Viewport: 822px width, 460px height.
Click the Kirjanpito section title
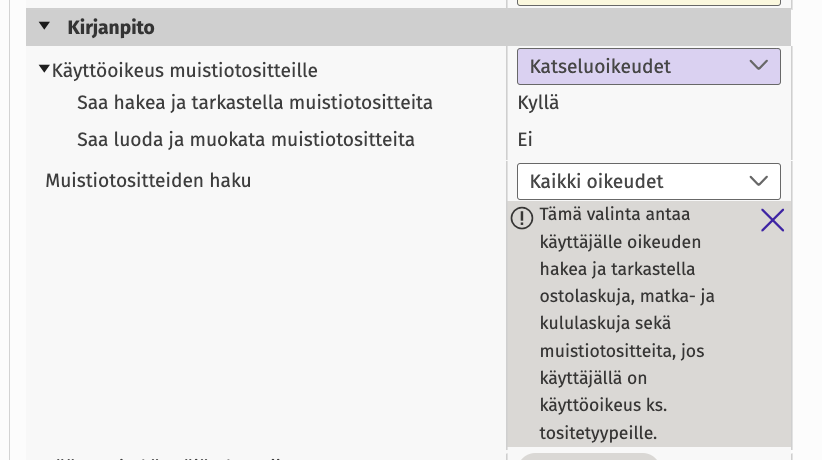click(111, 27)
